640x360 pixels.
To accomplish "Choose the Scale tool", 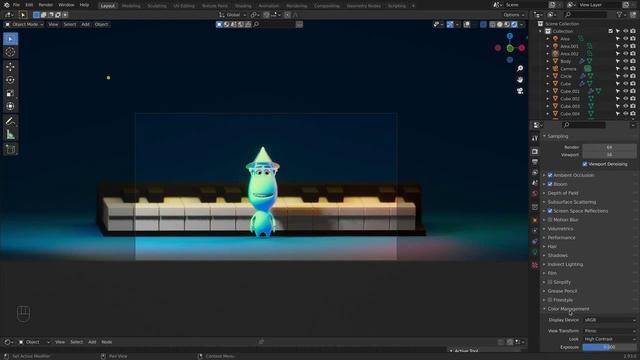I will (10, 93).
